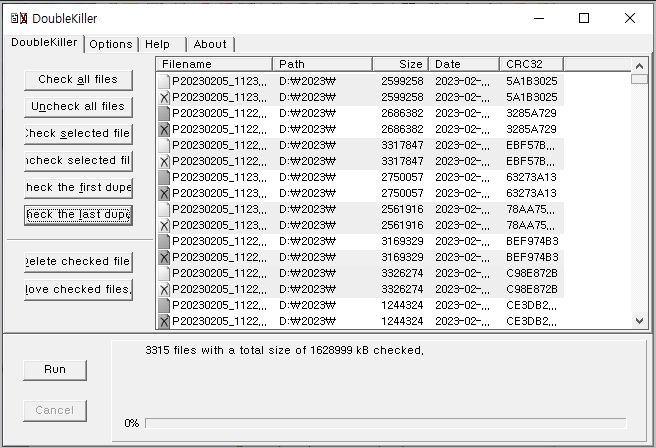
Task: Select size 2750057 in the unchecked row
Action: tap(402, 177)
